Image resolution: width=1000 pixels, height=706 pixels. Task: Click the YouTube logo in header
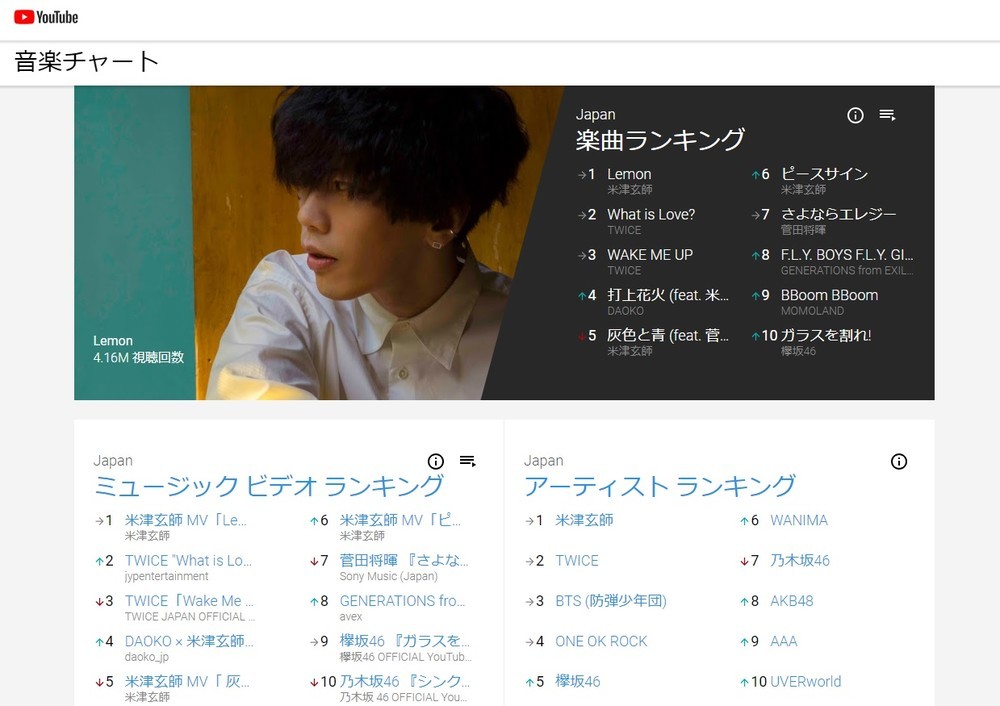click(46, 17)
